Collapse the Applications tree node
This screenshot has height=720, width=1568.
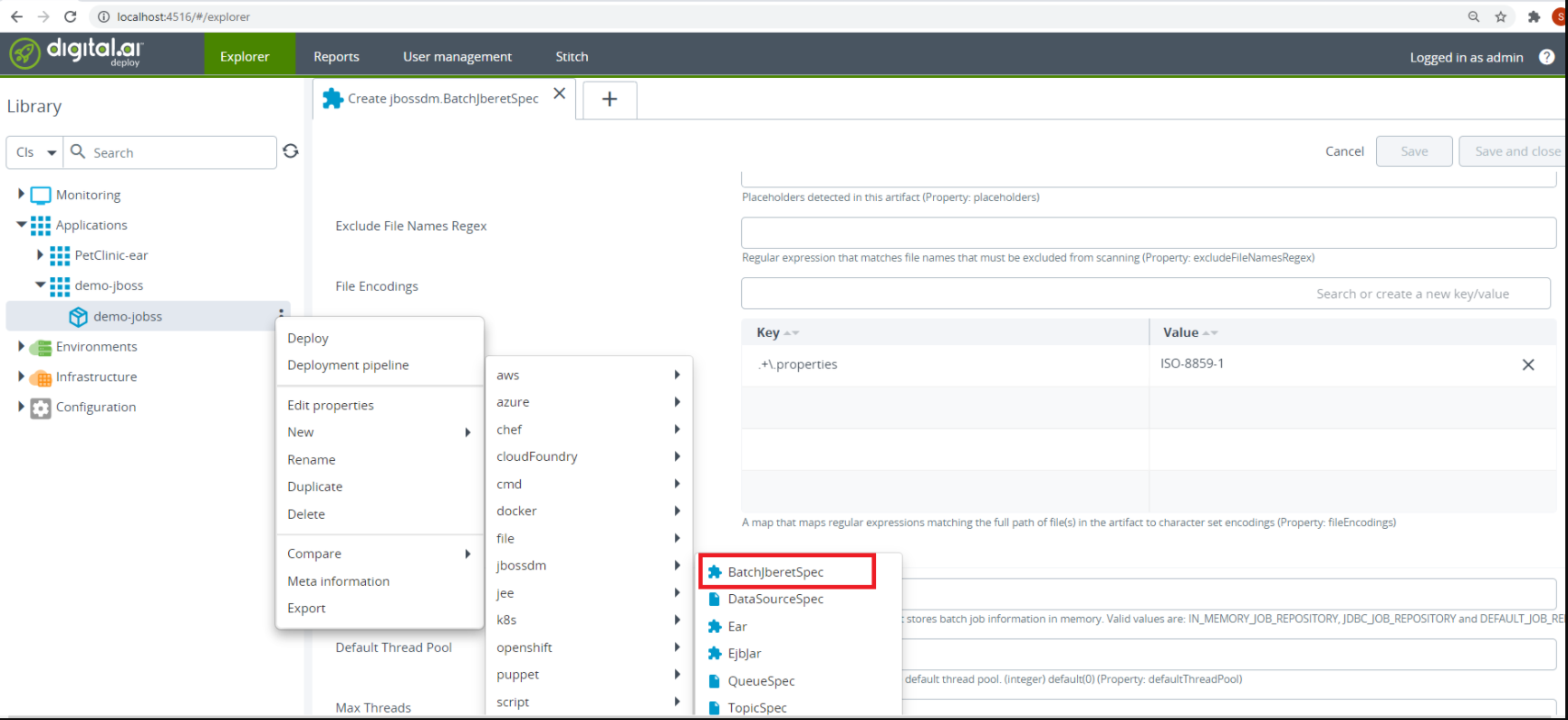(x=21, y=225)
